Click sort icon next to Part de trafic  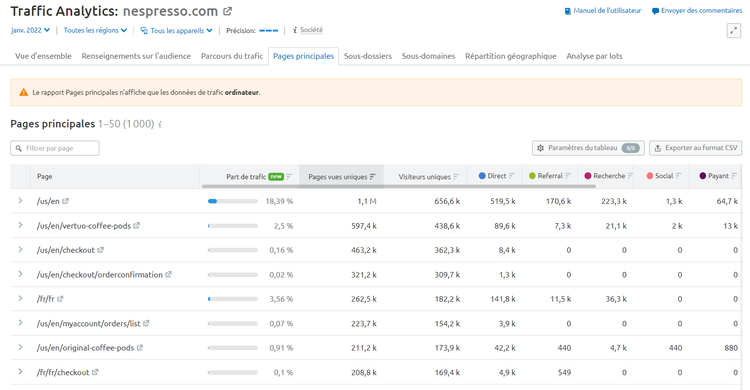[x=289, y=177]
